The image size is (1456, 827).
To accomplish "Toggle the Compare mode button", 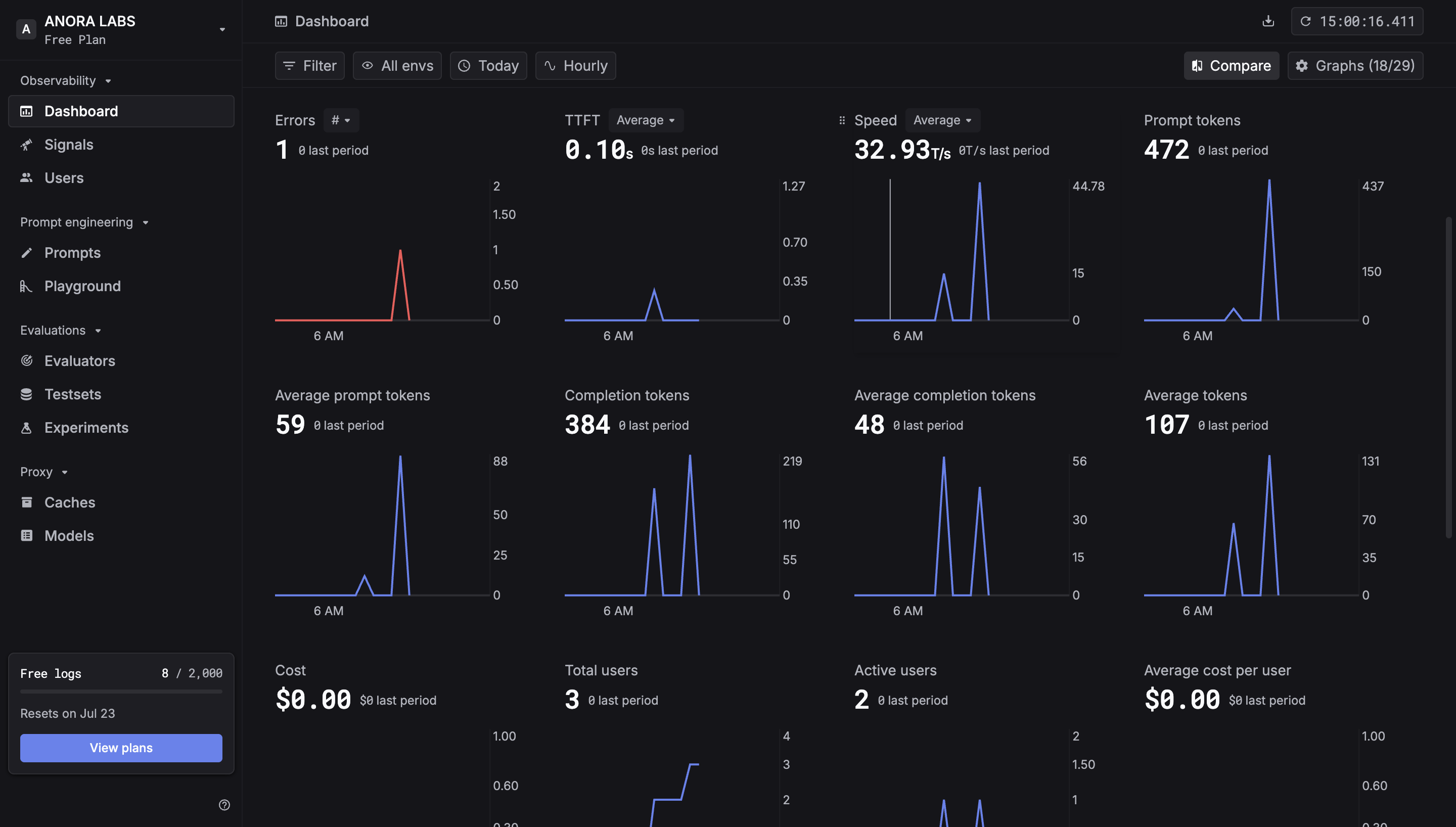I will click(1231, 66).
